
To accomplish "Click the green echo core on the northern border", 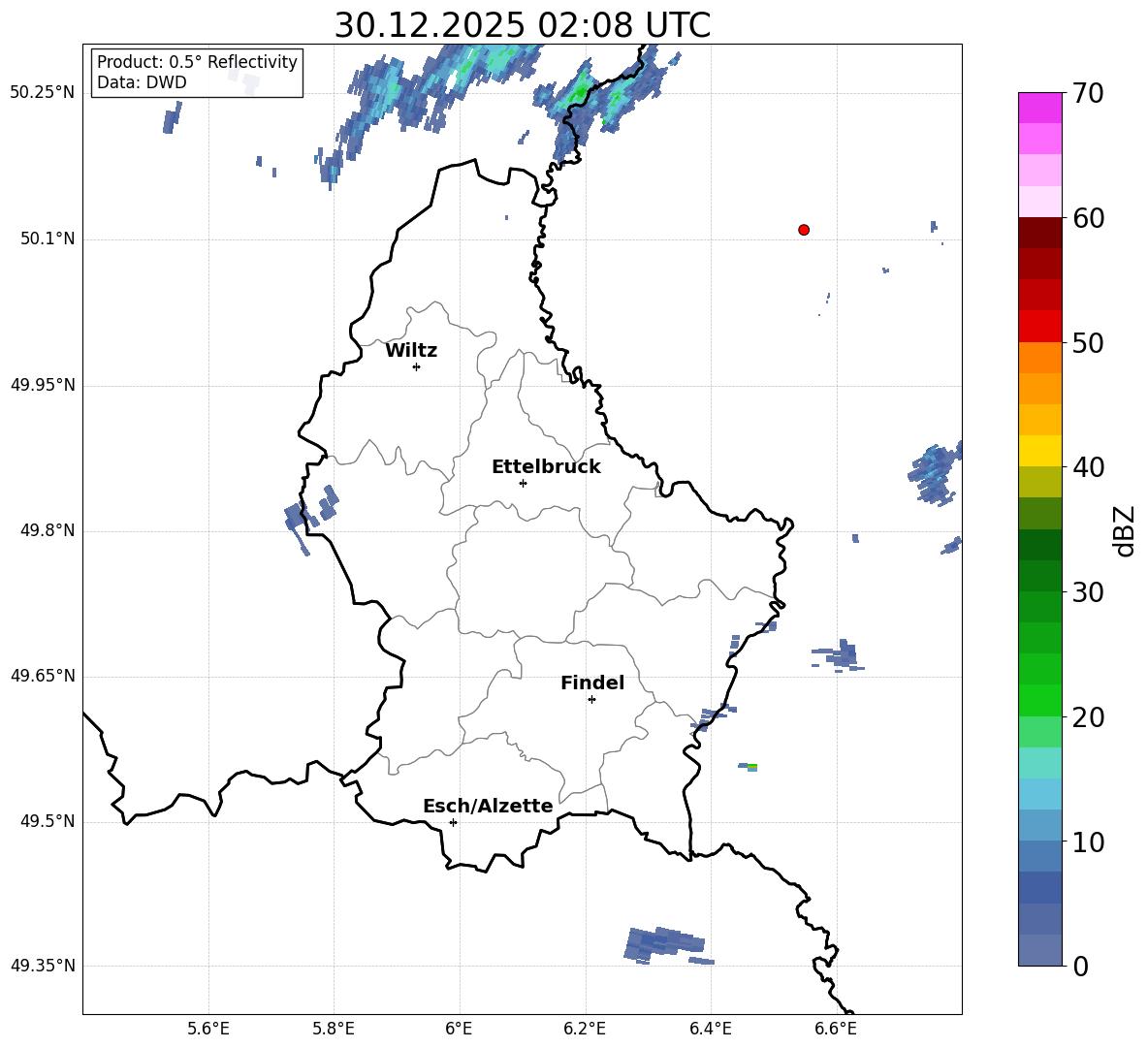I will pos(580,93).
